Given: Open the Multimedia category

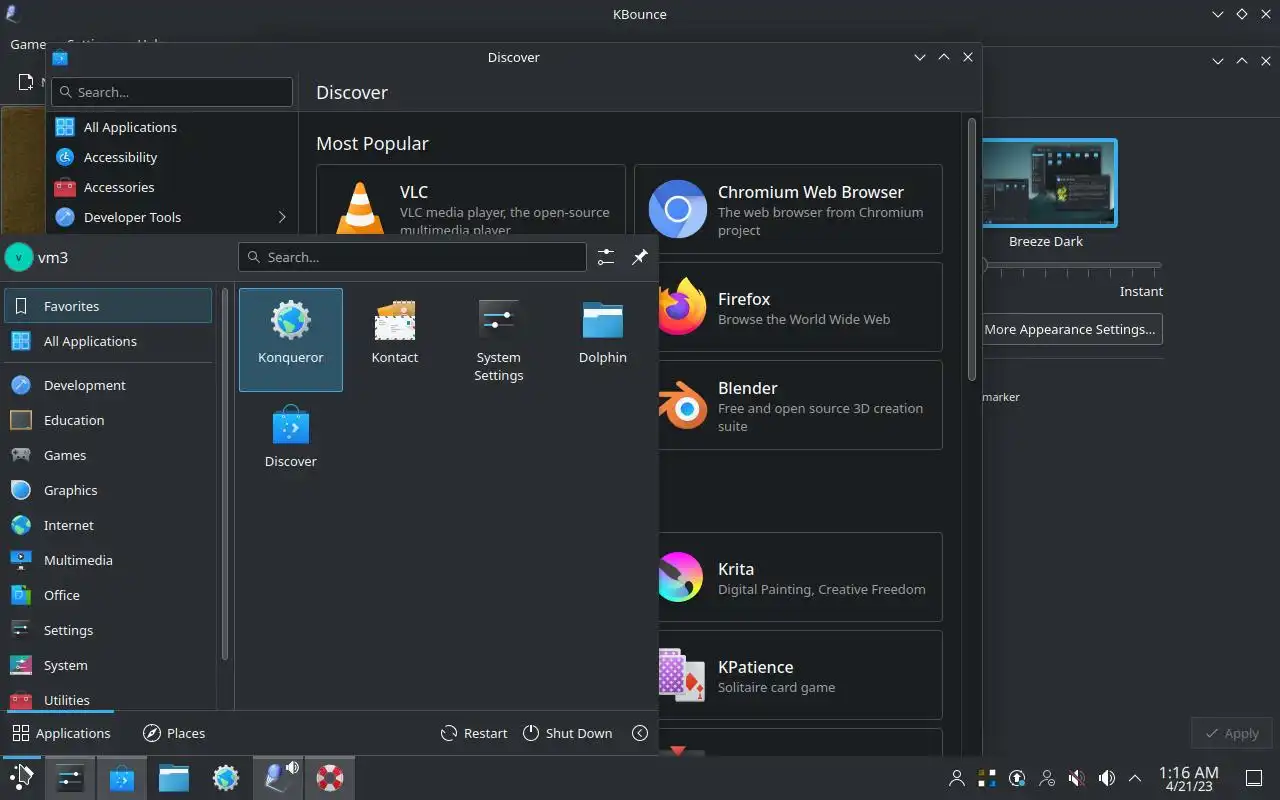Looking at the screenshot, I should tap(108, 560).
